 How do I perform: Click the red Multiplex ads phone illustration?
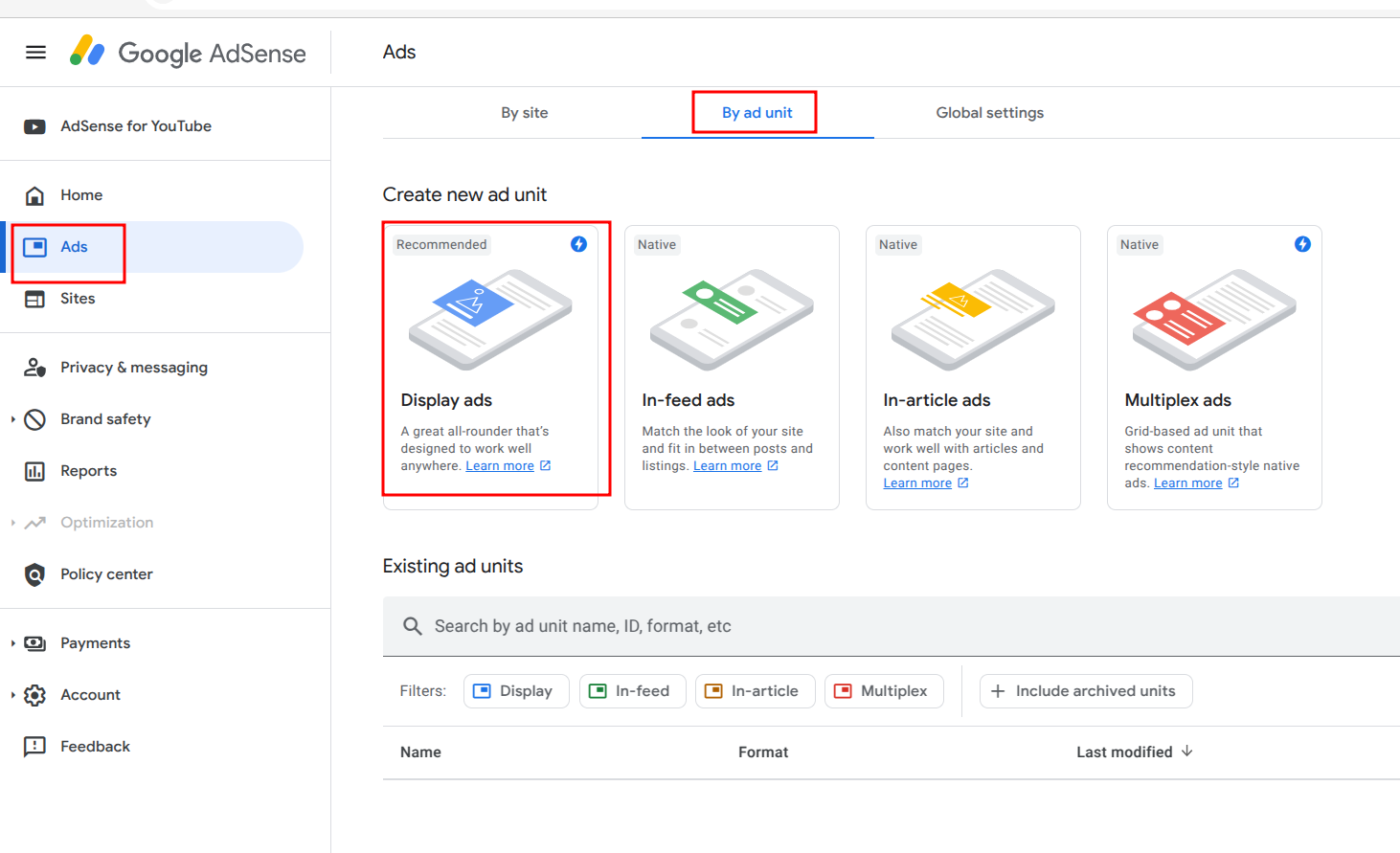pyautogui.click(x=1214, y=320)
